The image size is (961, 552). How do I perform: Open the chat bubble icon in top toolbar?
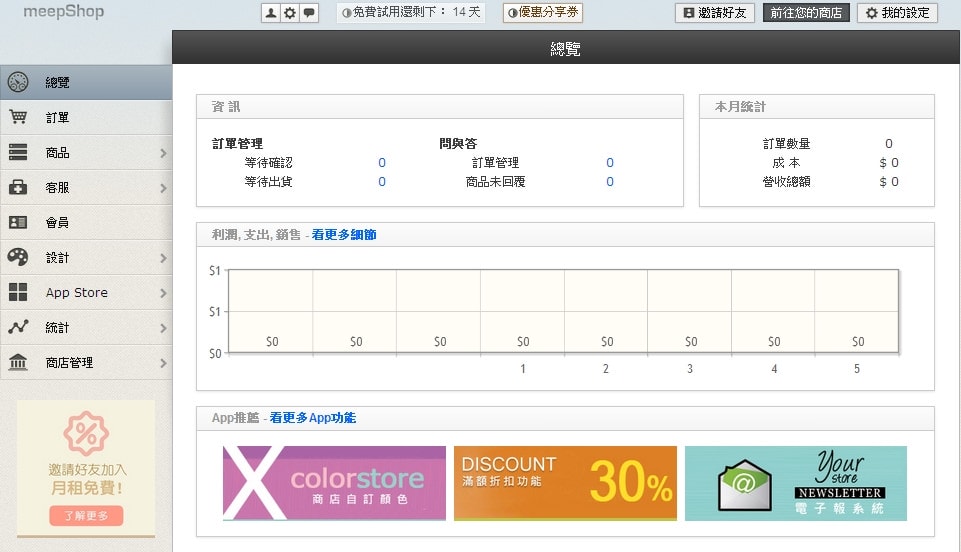click(309, 13)
